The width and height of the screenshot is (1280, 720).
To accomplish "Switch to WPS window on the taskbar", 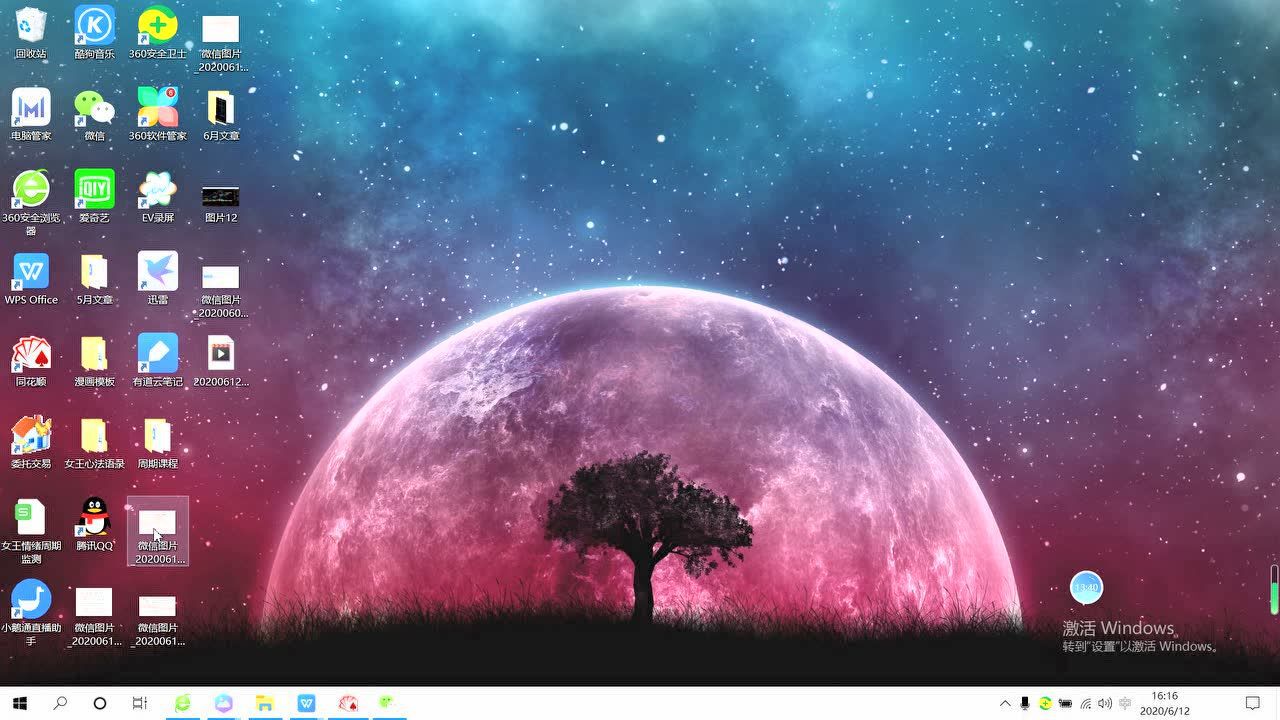I will pyautogui.click(x=305, y=703).
